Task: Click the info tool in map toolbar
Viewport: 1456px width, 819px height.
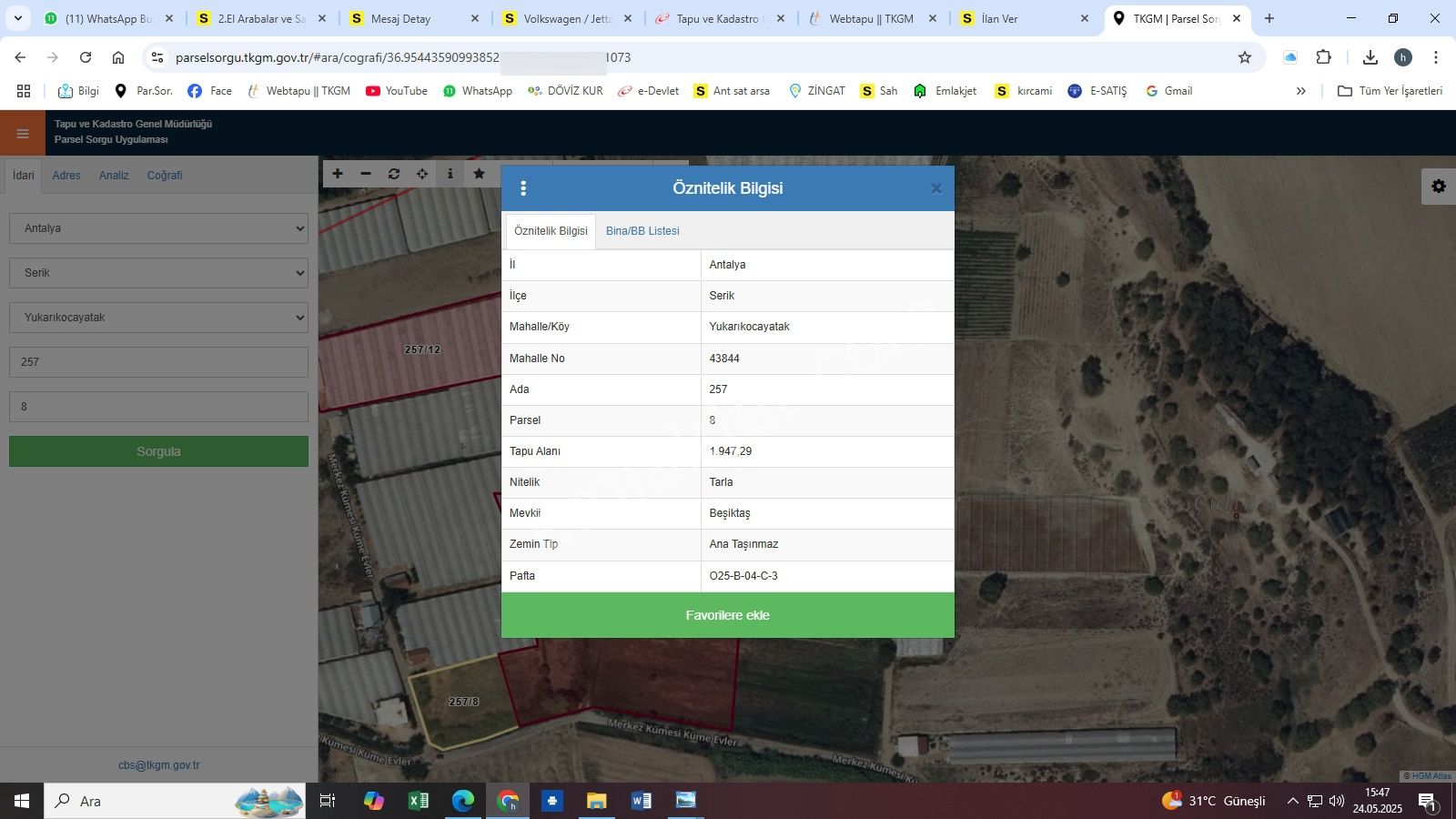Action: [450, 174]
